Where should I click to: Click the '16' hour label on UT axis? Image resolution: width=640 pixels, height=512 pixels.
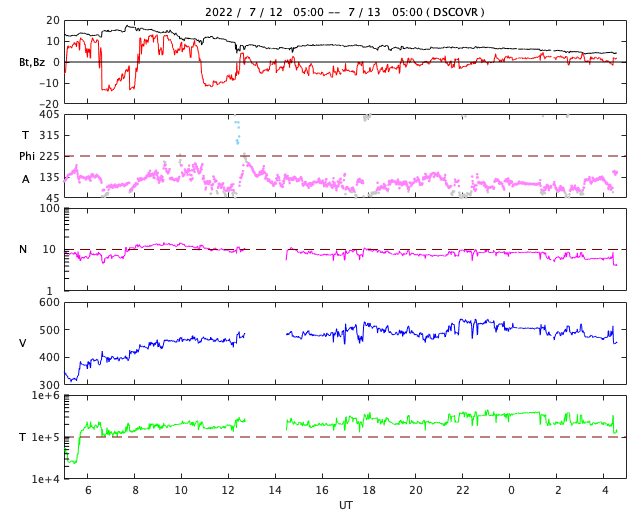(322, 490)
